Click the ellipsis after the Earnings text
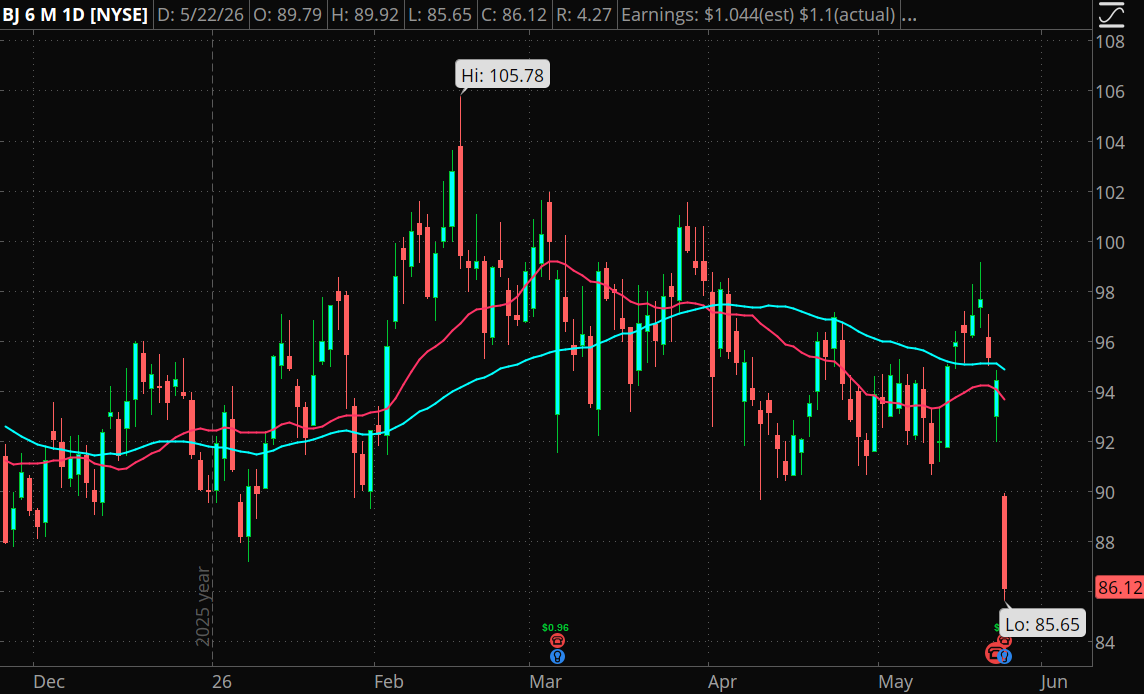The width and height of the screenshot is (1144, 694). [x=908, y=15]
